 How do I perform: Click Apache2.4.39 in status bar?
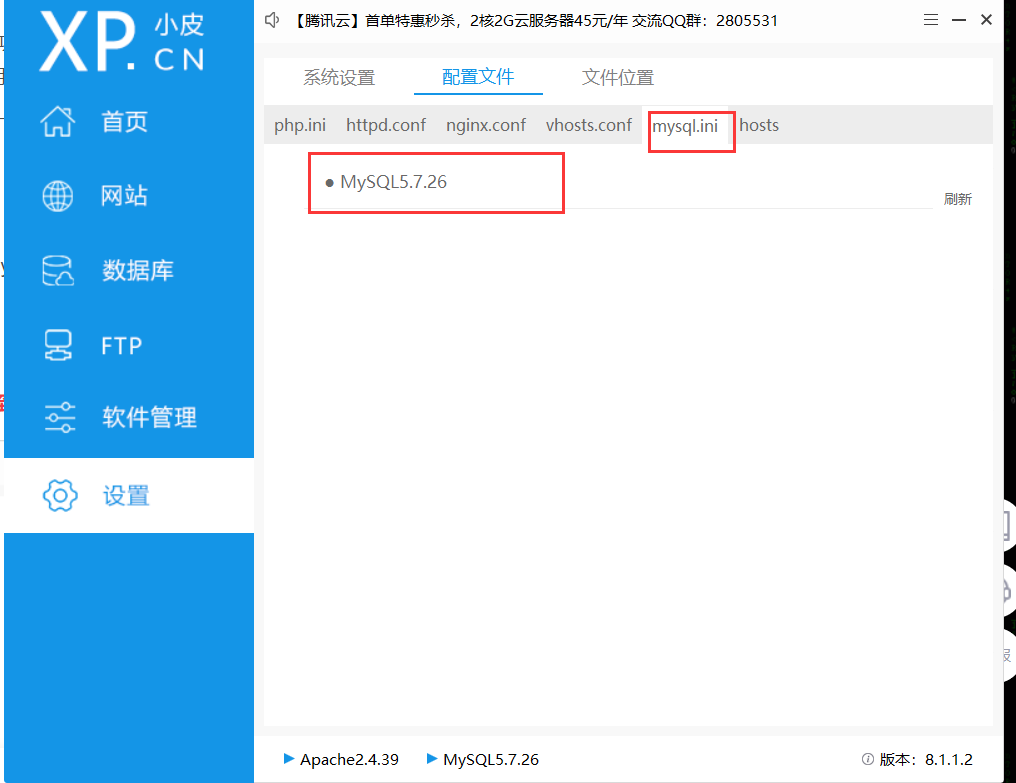(349, 759)
